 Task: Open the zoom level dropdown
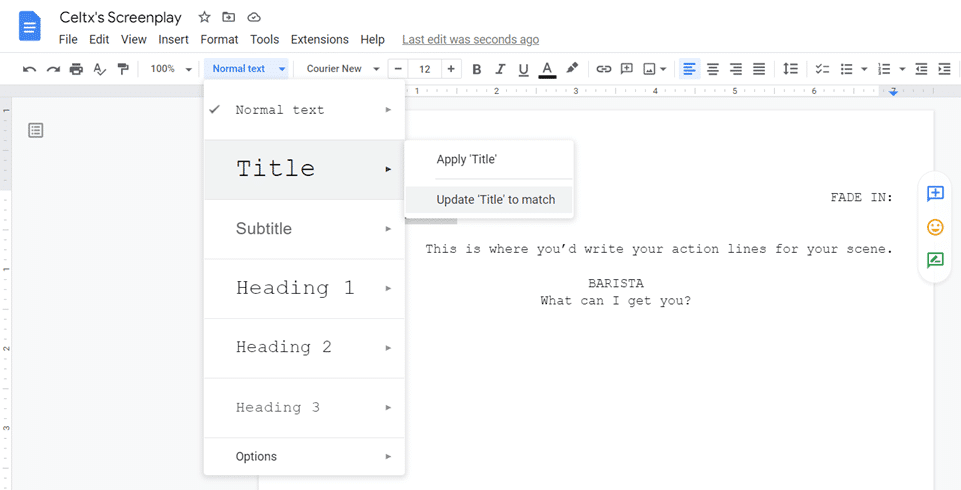point(171,69)
